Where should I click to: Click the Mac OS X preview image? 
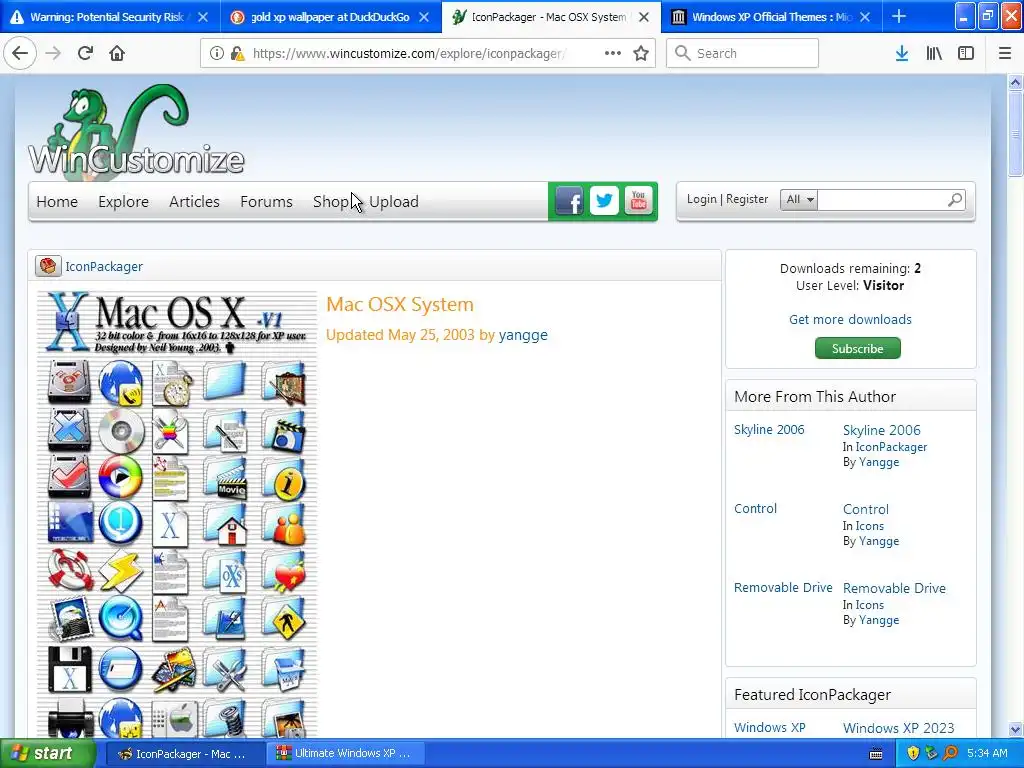click(177, 515)
